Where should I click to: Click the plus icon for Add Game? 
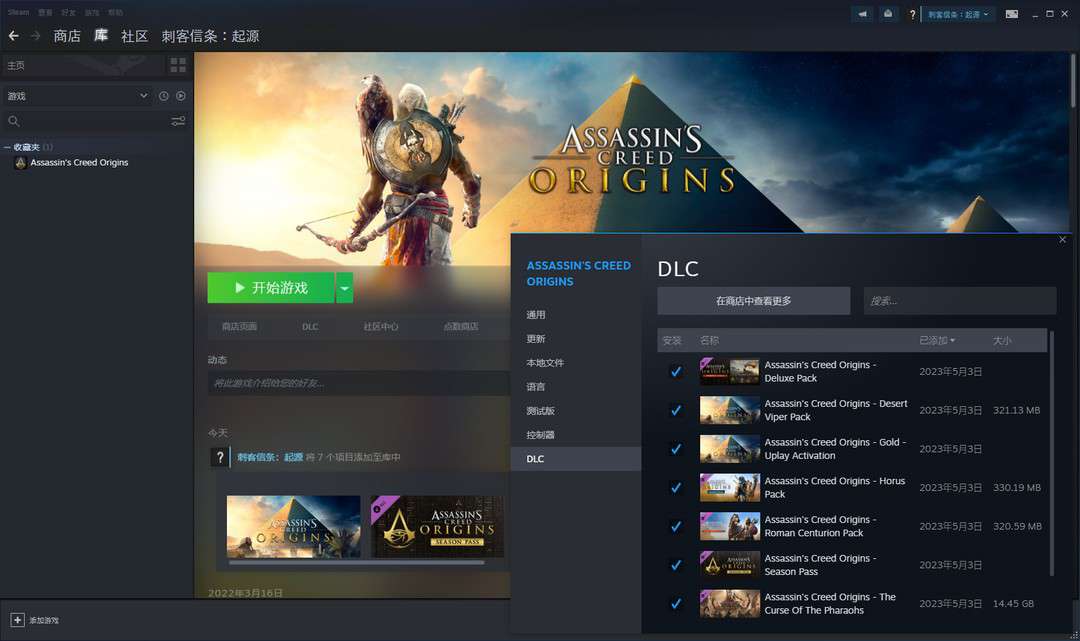pos(17,620)
